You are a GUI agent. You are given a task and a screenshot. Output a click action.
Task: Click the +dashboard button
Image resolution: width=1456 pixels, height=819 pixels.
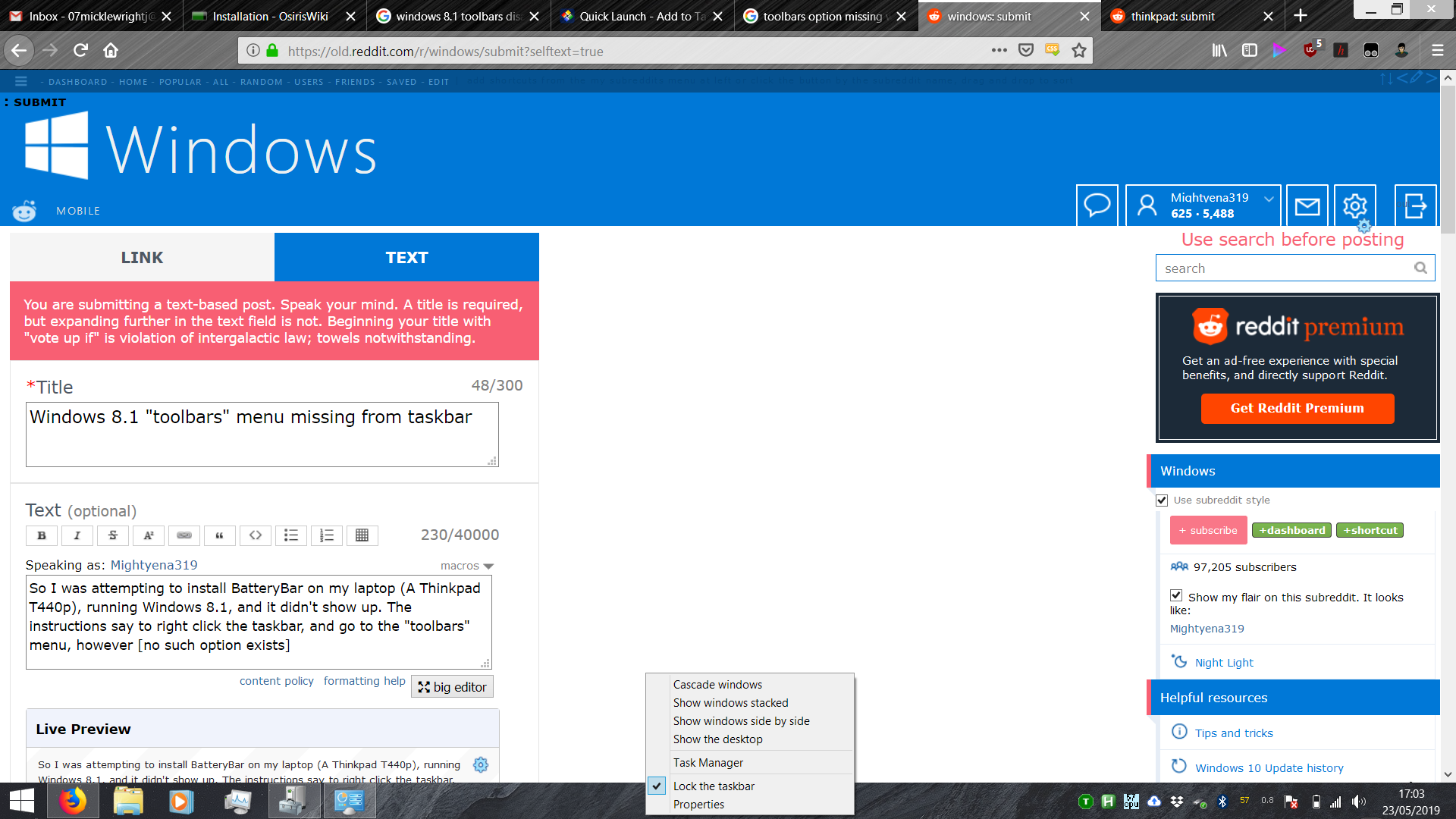(1291, 530)
